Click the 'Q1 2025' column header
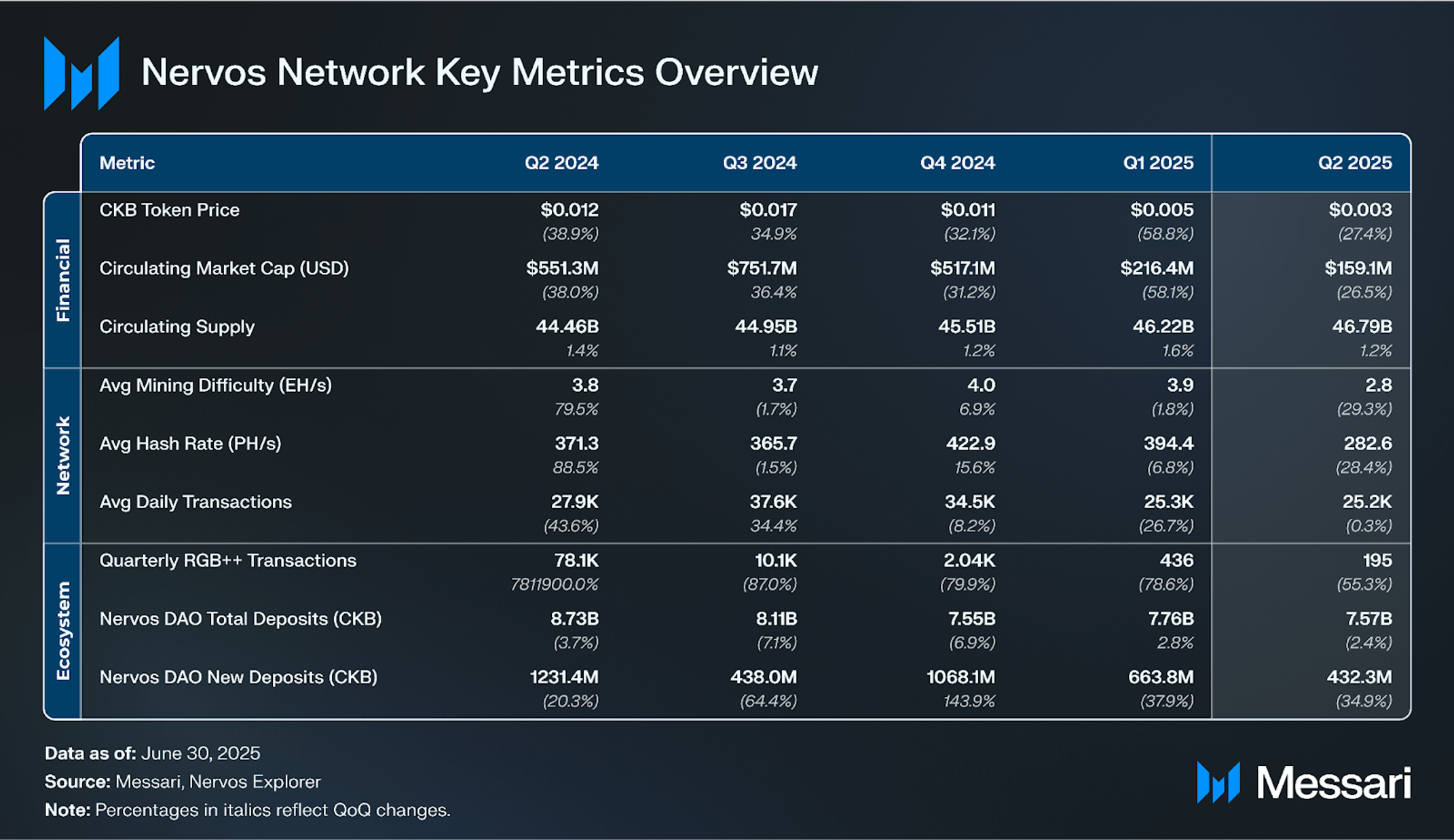This screenshot has height=840, width=1454. 1158,163
